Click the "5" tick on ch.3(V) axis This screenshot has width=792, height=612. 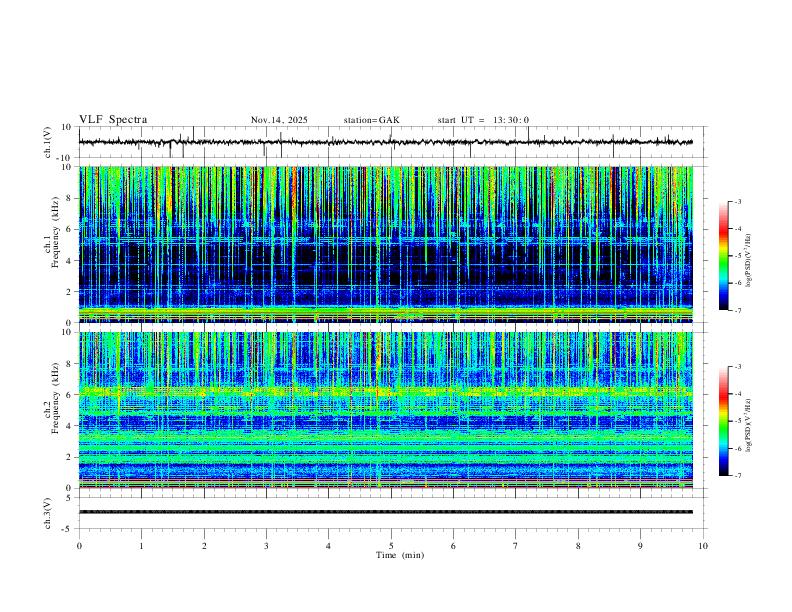point(70,497)
